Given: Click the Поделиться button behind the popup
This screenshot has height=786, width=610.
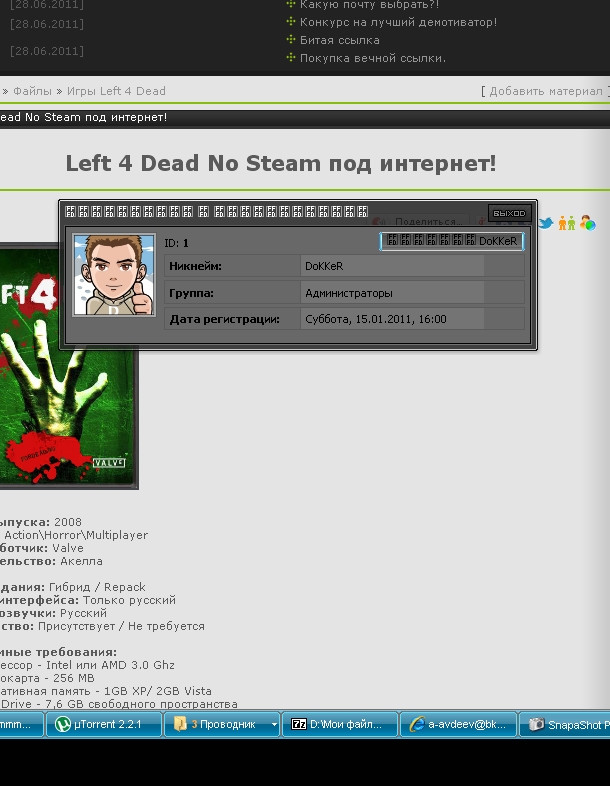Looking at the screenshot, I should (x=420, y=221).
